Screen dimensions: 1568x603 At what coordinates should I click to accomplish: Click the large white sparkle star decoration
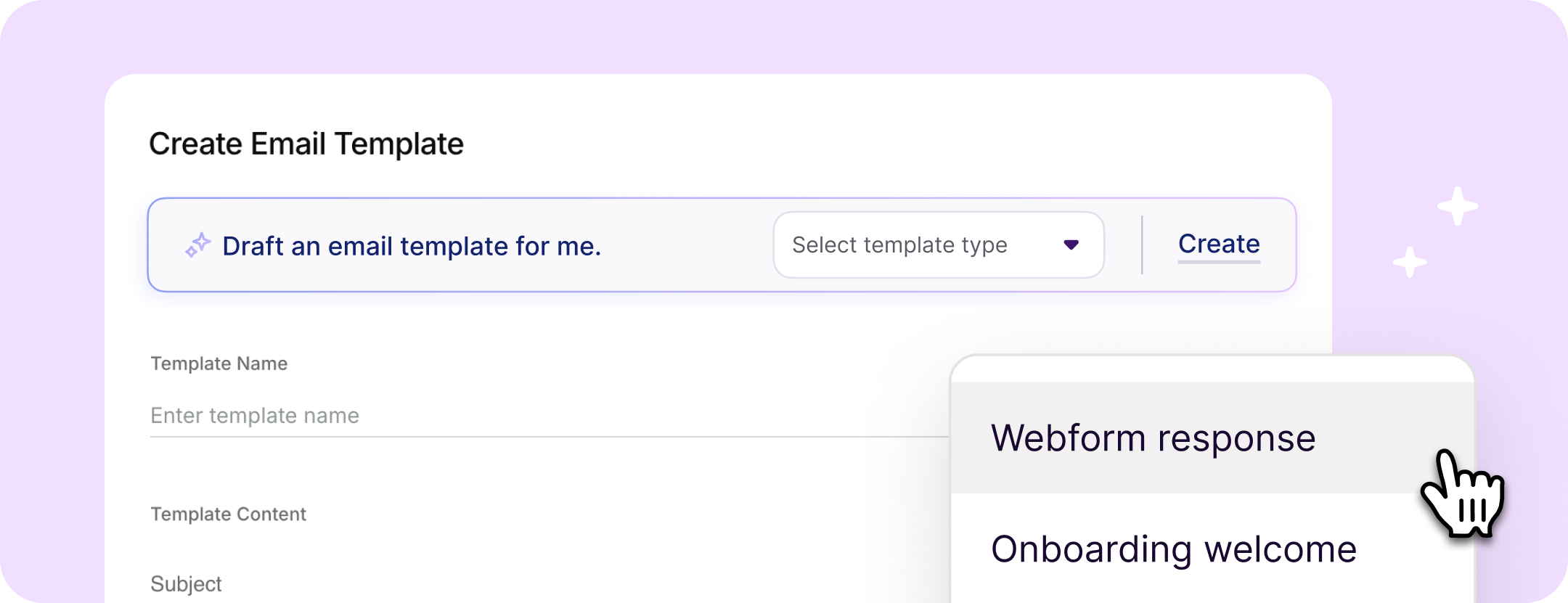click(1458, 206)
